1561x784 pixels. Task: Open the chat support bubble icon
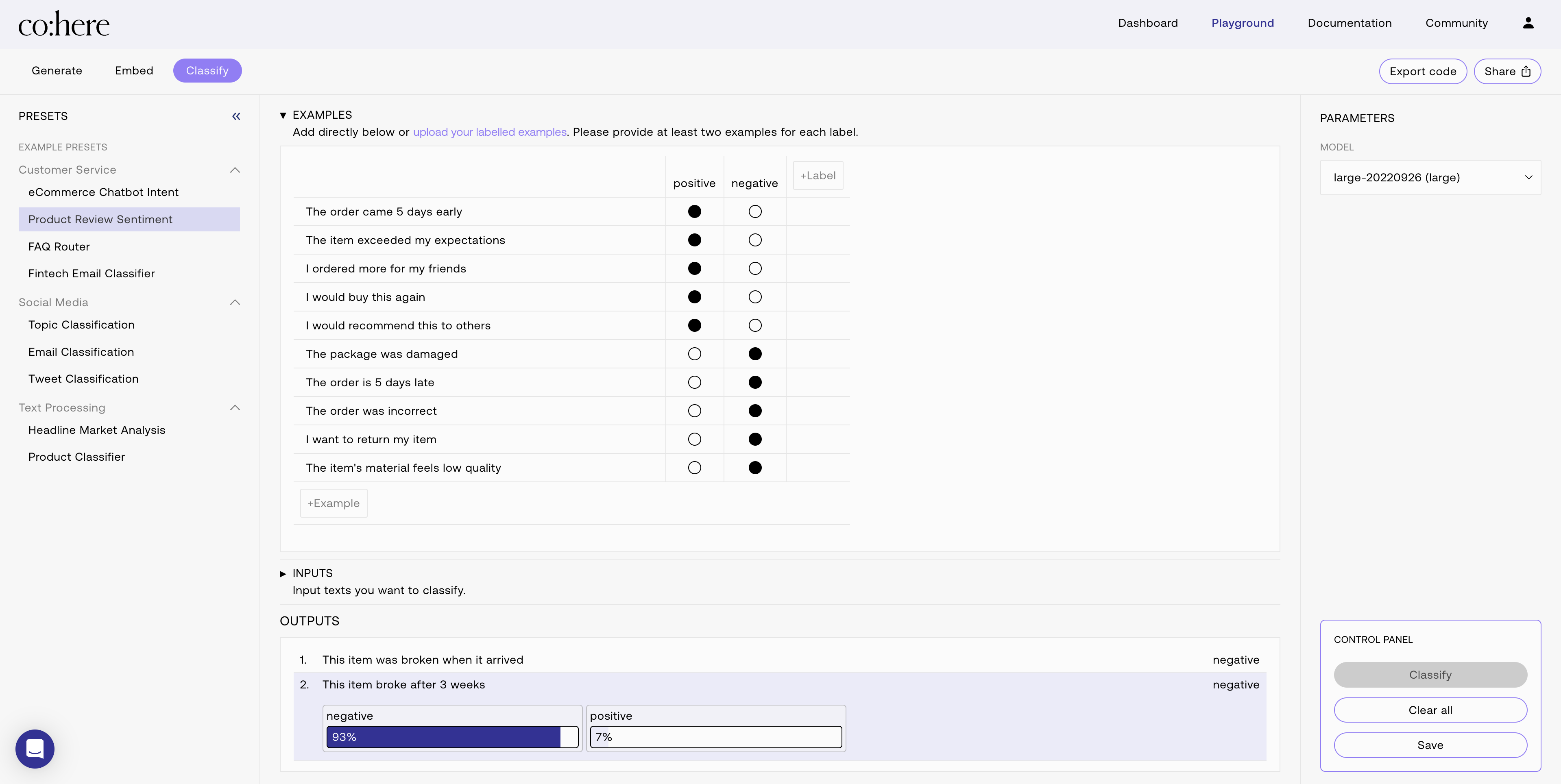tap(35, 749)
